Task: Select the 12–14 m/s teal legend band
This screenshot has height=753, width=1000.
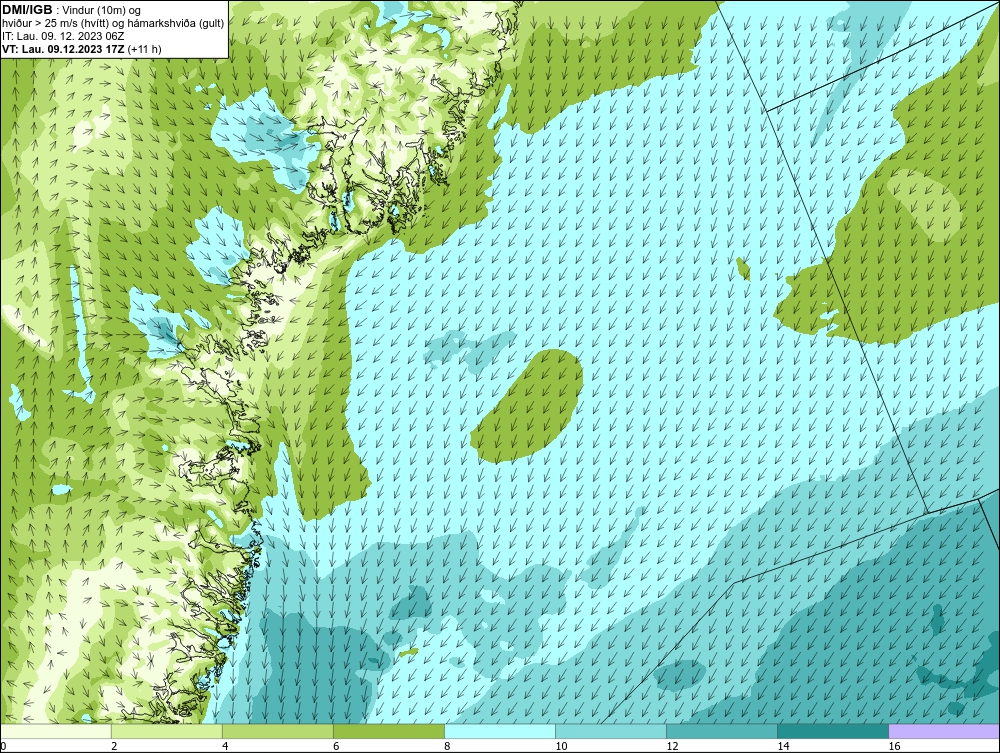Action: [721, 731]
